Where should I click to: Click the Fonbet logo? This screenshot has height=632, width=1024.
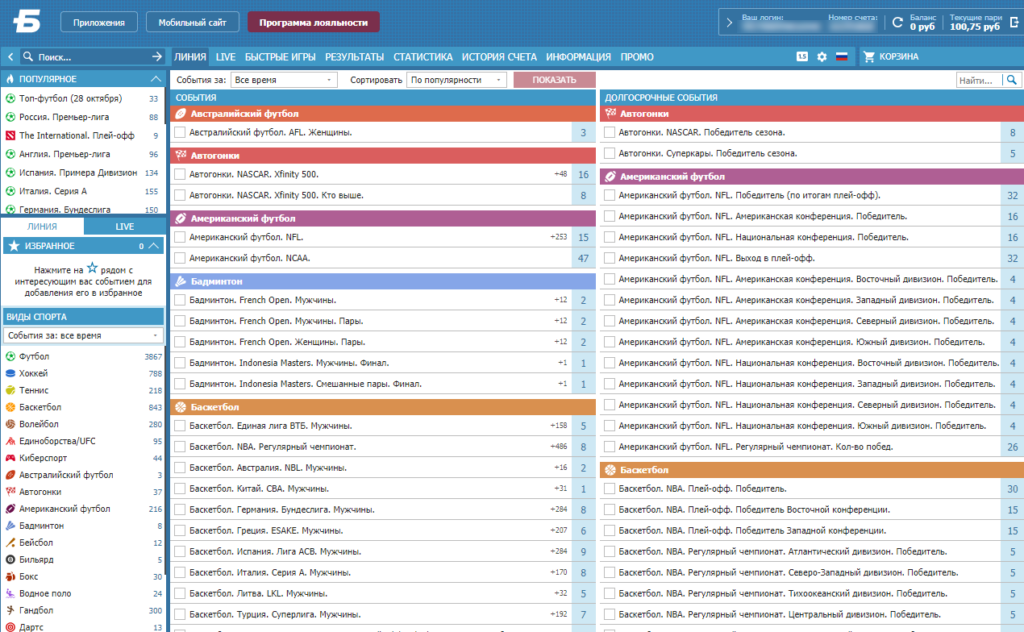click(27, 22)
